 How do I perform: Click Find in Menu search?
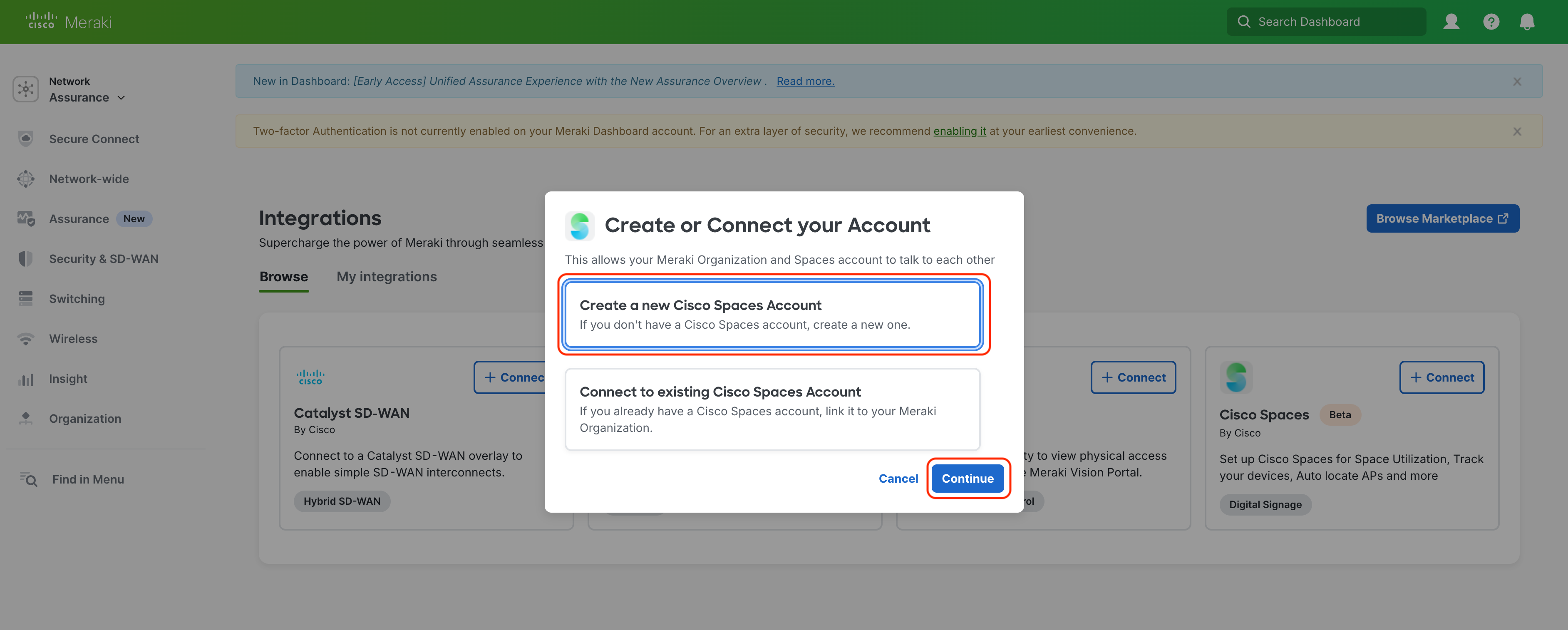[88, 479]
